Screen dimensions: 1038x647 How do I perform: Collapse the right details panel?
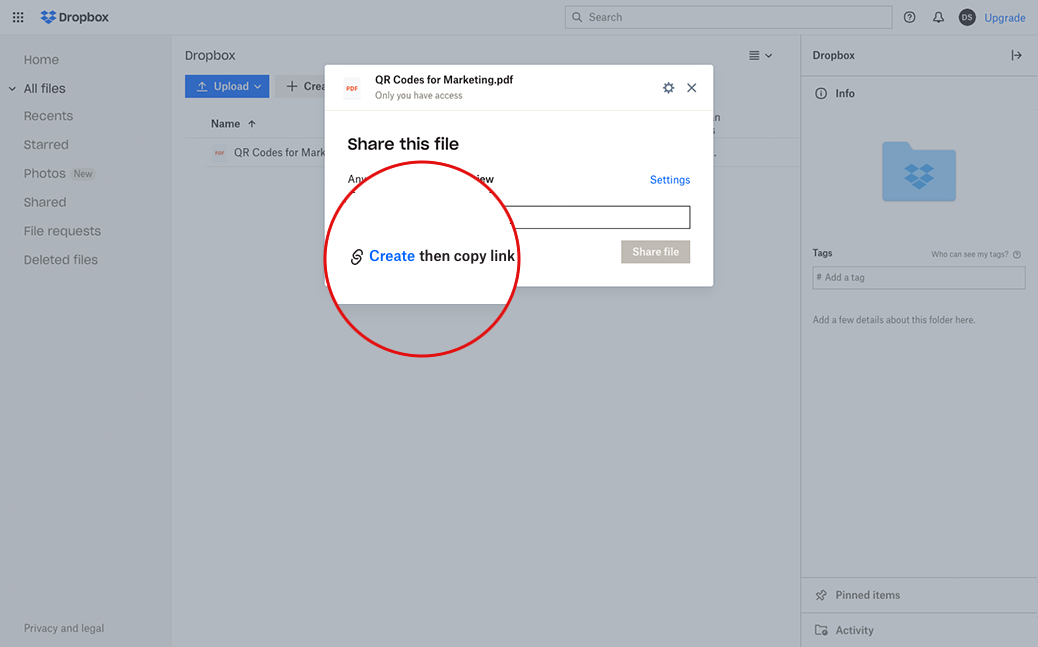pos(1016,55)
